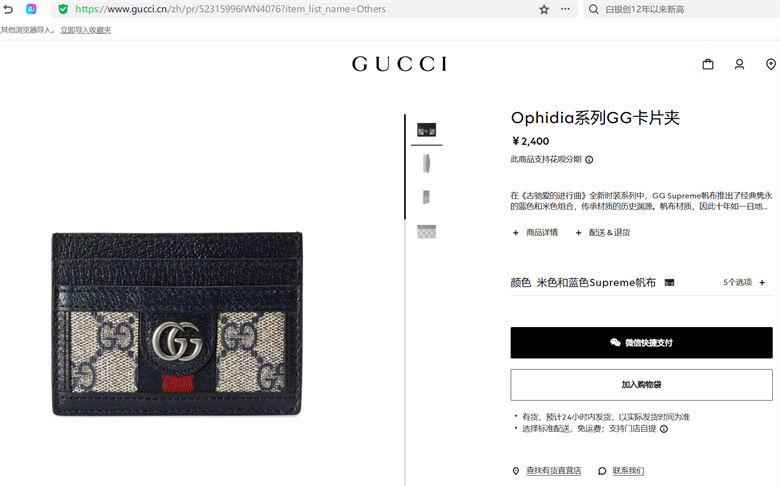780x486 pixels.
Task: Bookmark page with the star icon
Action: point(544,9)
